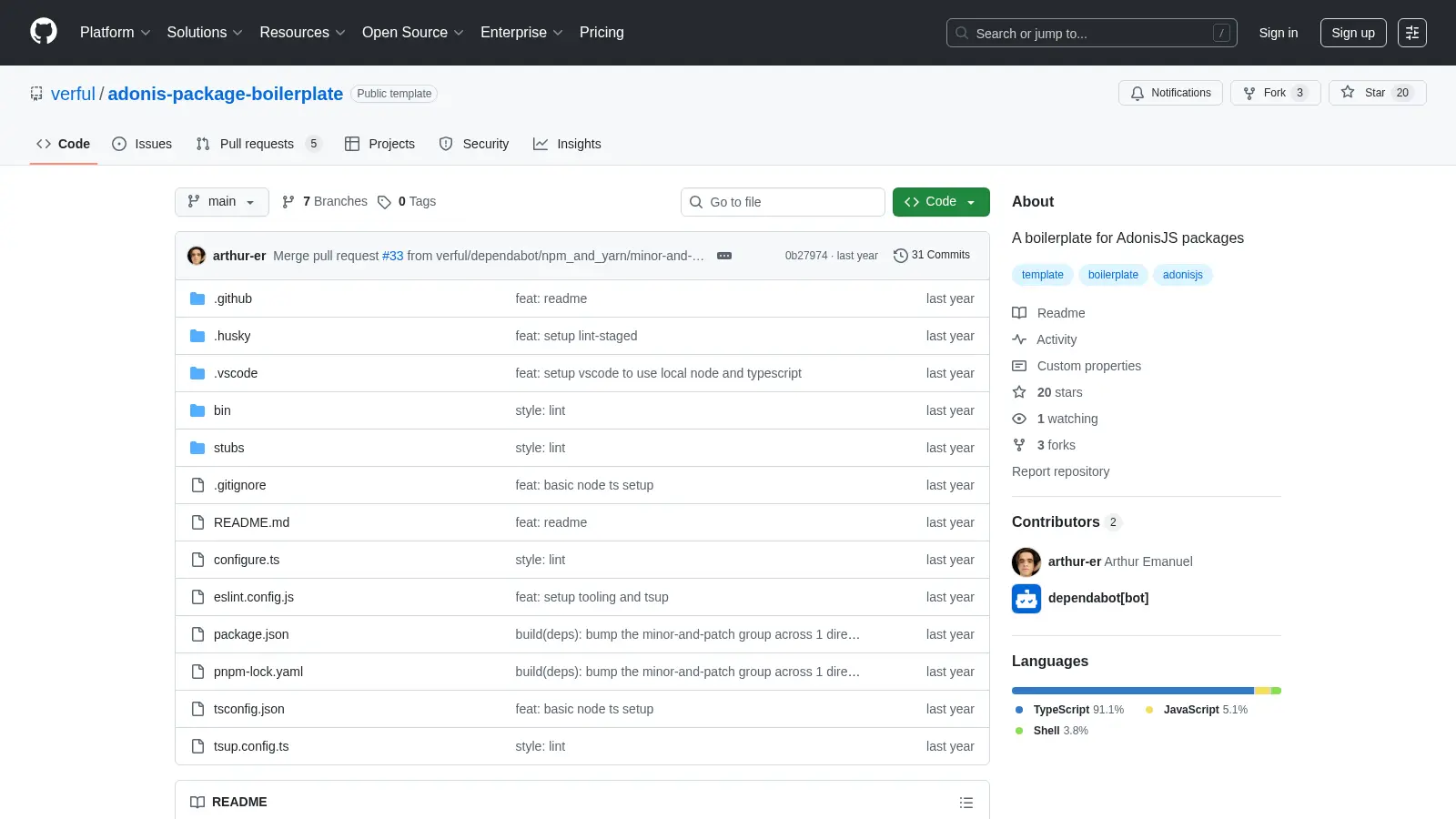Image resolution: width=1456 pixels, height=819 pixels.
Task: Open the verful owner link
Action: pyautogui.click(x=73, y=94)
